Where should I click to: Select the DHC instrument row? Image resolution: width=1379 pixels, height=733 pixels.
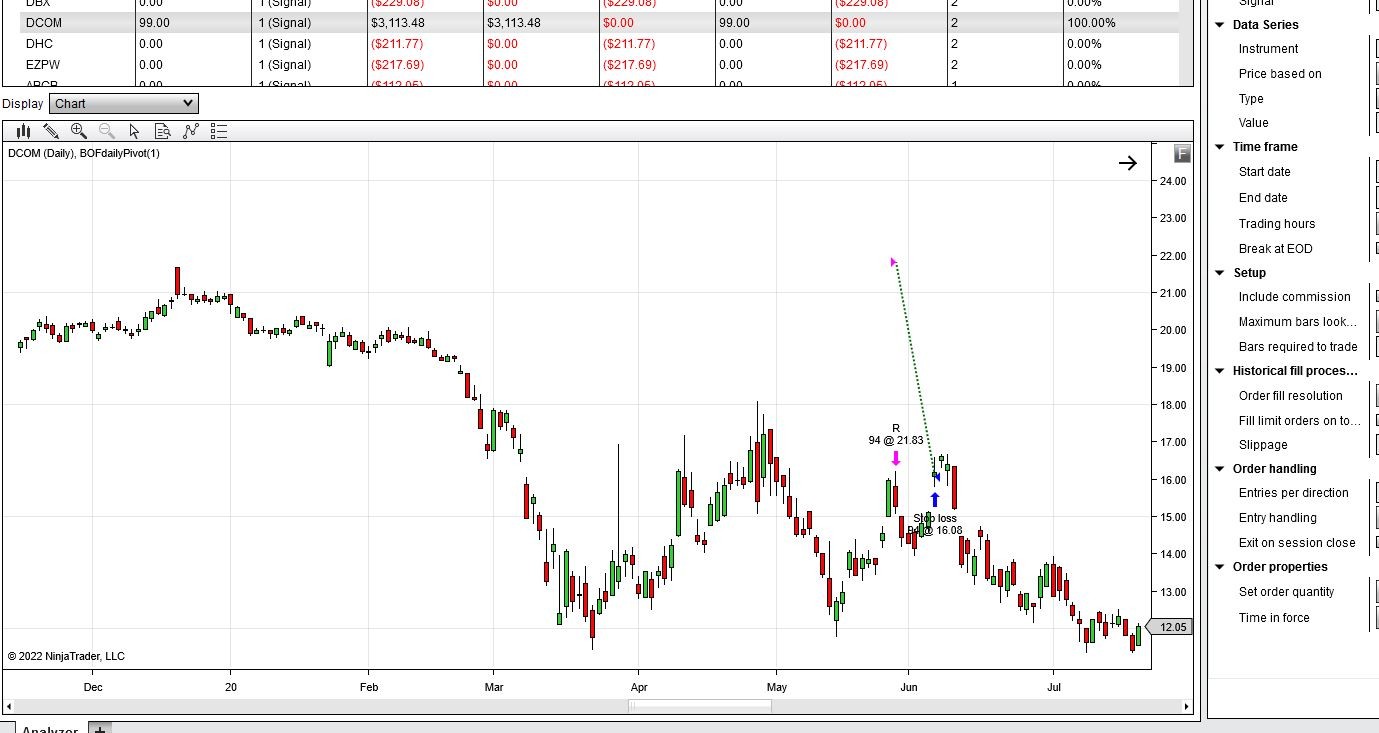click(x=599, y=44)
